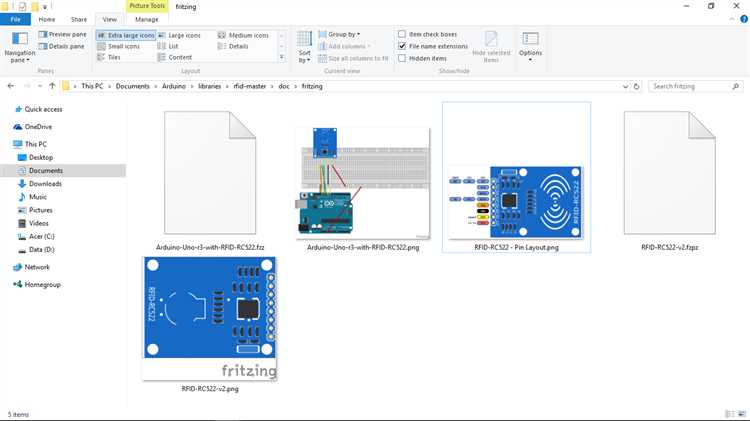Viewport: 750px width, 421px height.
Task: Open the Sort by menu
Action: (304, 47)
